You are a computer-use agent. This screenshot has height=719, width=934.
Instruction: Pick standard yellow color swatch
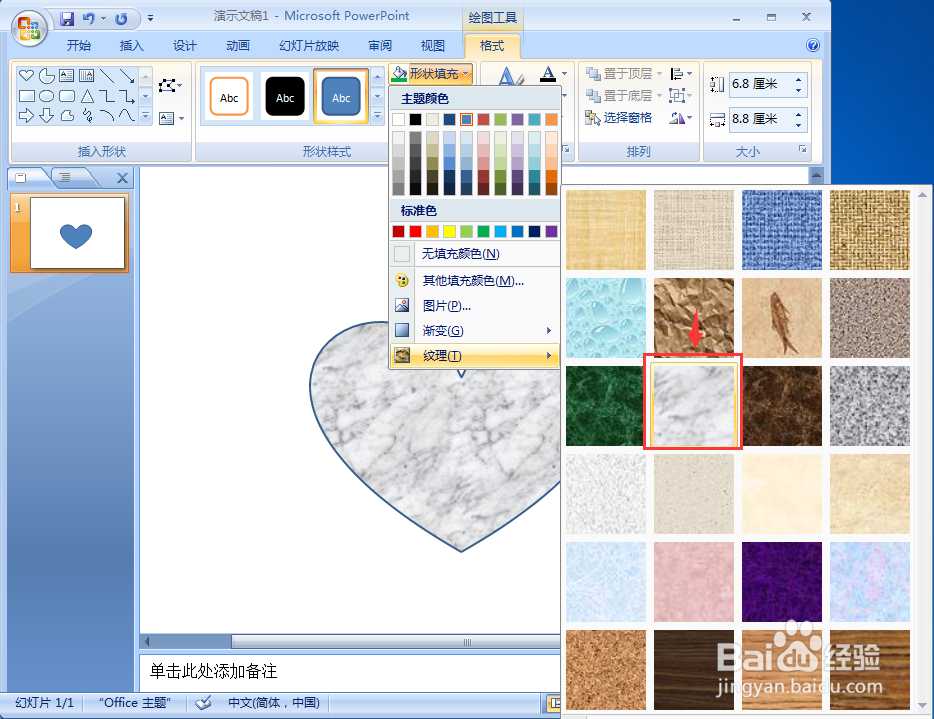(x=449, y=231)
